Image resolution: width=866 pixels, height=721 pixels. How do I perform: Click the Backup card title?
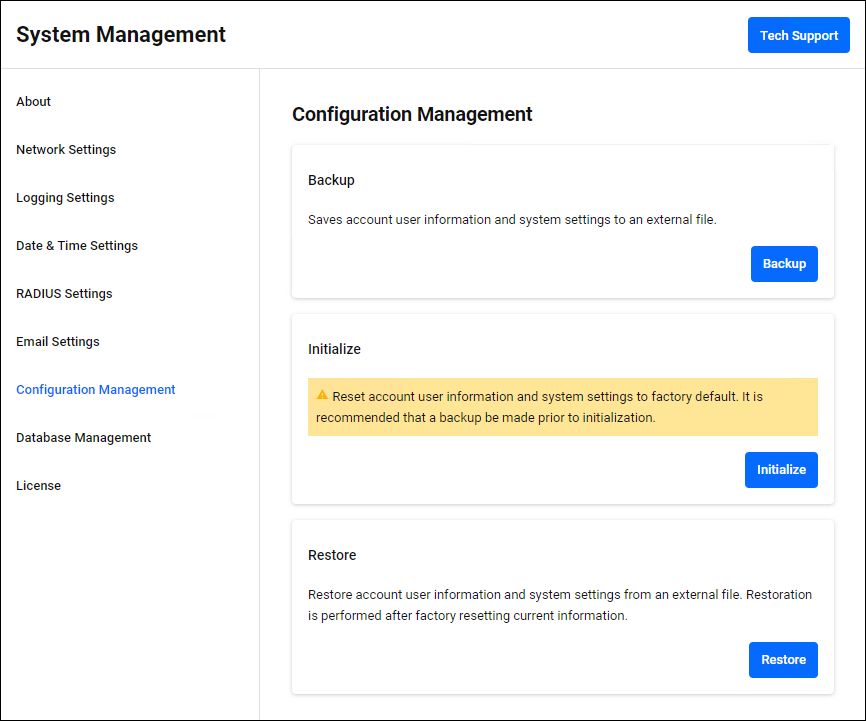pyautogui.click(x=331, y=181)
